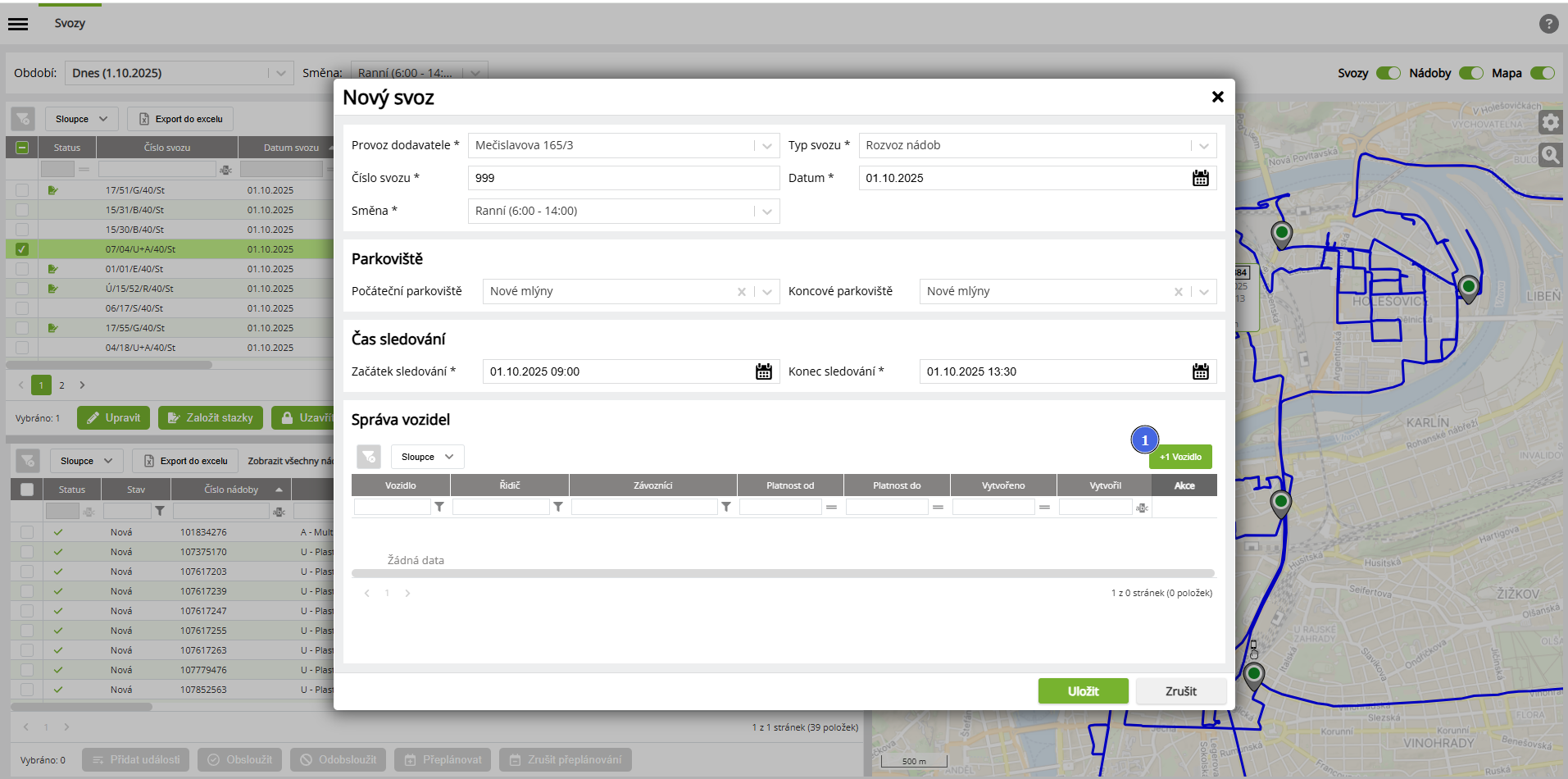1568x779 pixels.
Task: Clear Počáteční parkoviště selection
Action: tap(741, 292)
